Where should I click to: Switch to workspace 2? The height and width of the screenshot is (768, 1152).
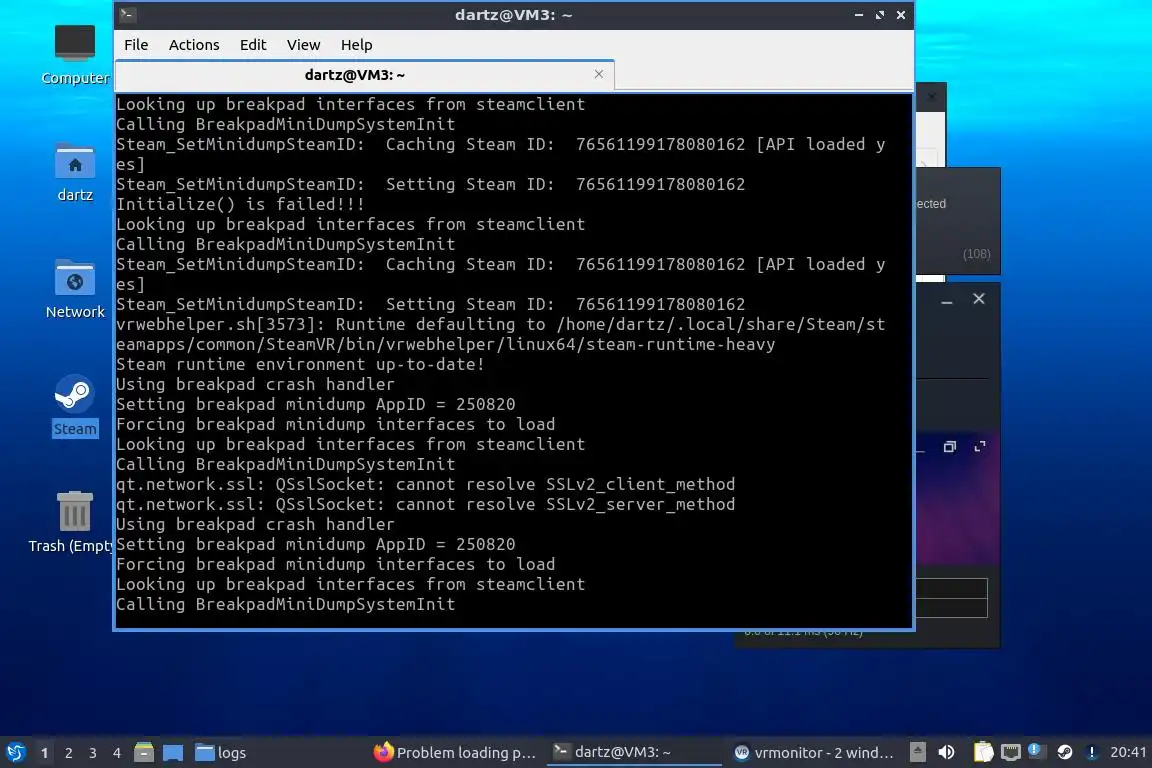coord(69,753)
